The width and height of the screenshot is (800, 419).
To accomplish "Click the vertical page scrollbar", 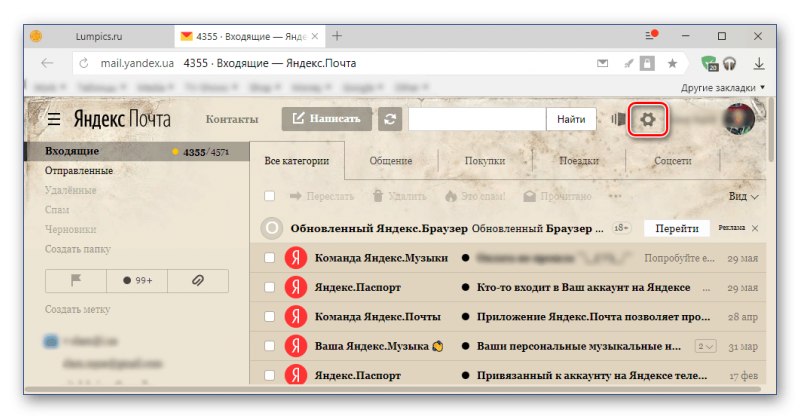I will point(770,130).
